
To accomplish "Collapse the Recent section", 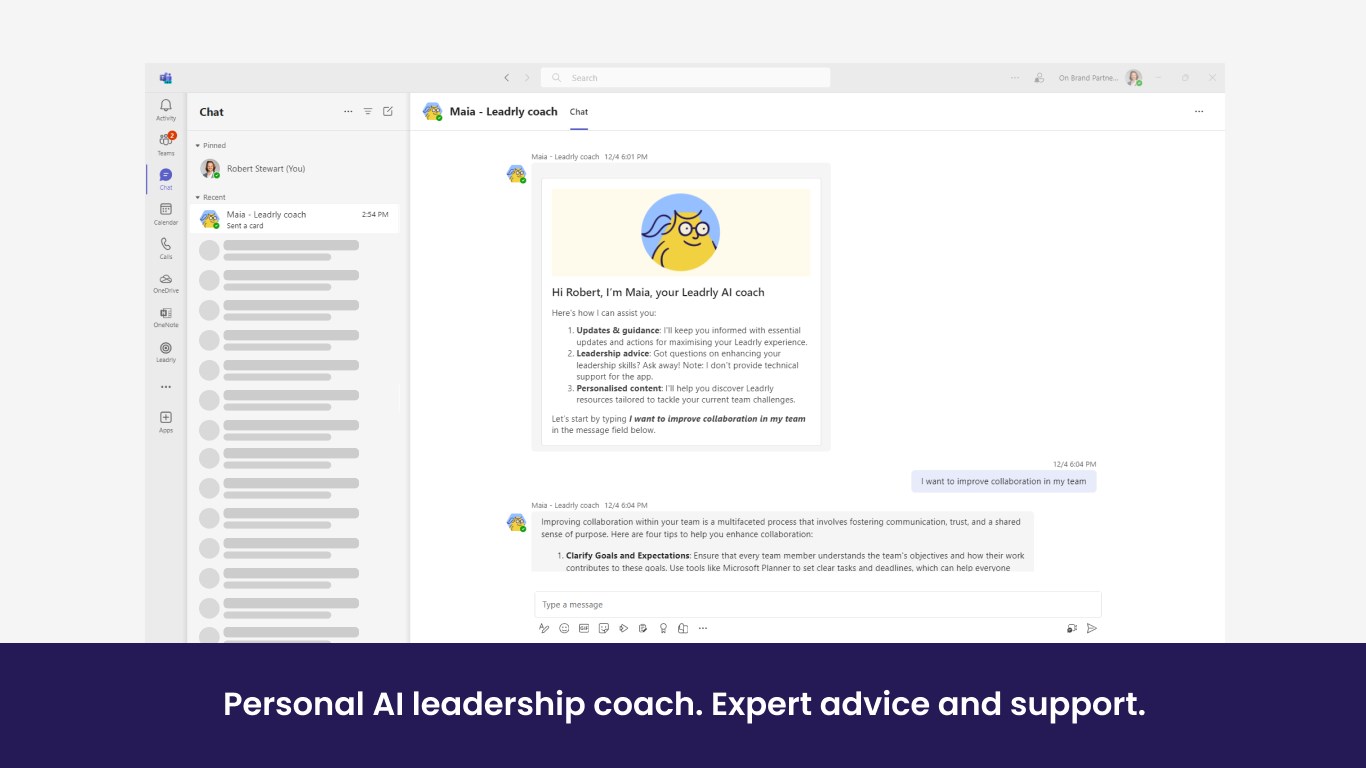I will (x=211, y=198).
